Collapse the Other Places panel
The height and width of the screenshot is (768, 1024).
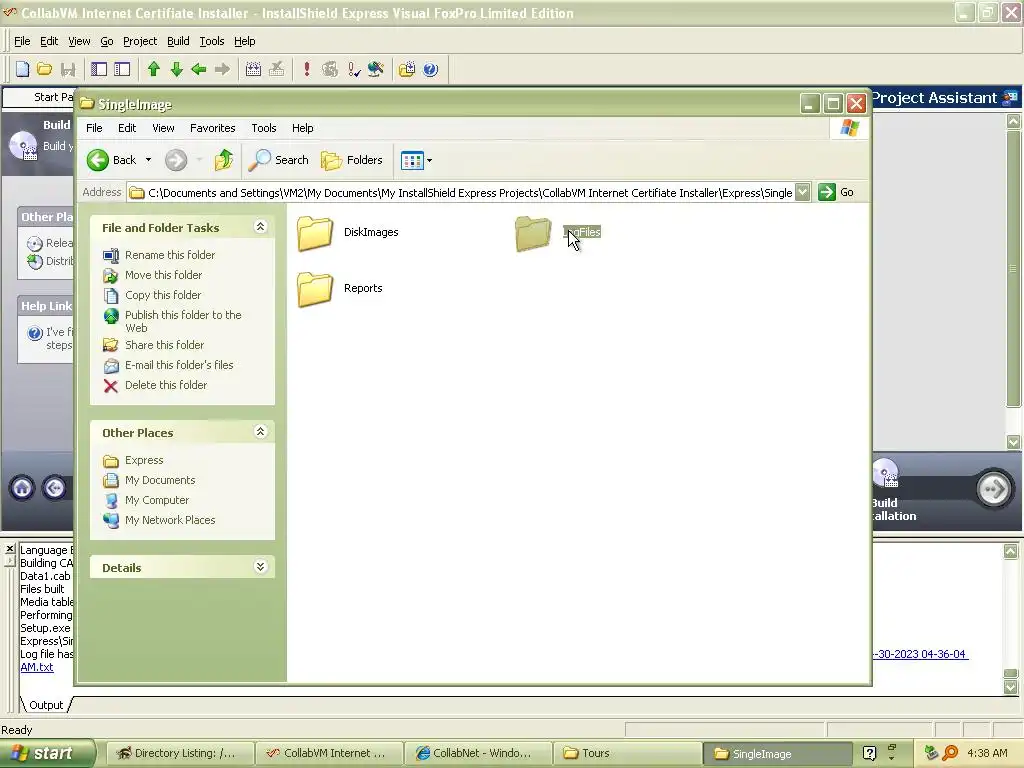point(260,432)
